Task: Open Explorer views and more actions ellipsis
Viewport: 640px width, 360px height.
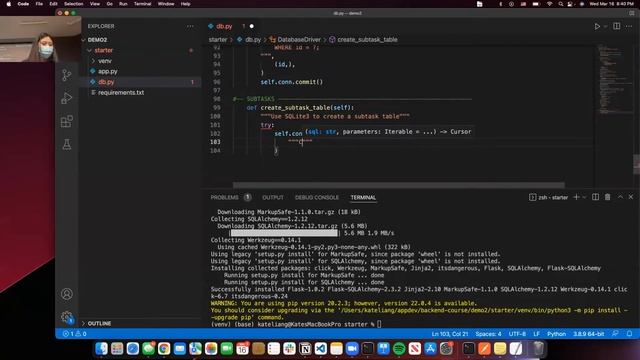Action: pos(190,26)
